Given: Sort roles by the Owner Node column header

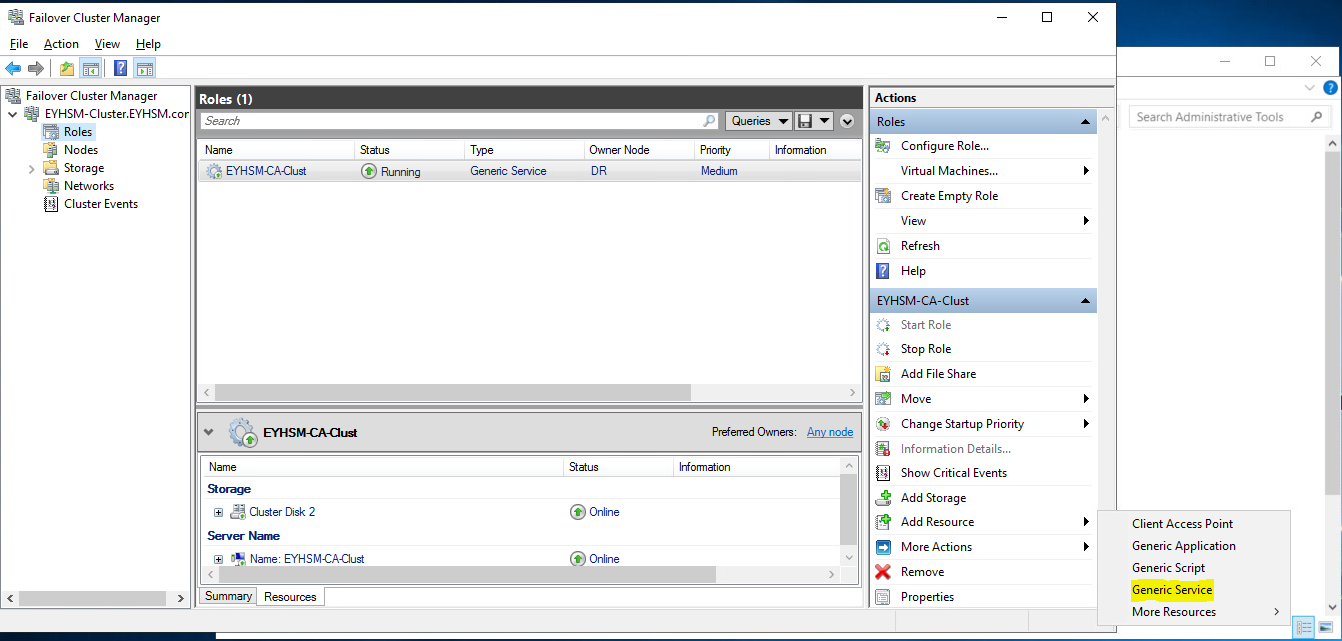Looking at the screenshot, I should click(x=640, y=150).
